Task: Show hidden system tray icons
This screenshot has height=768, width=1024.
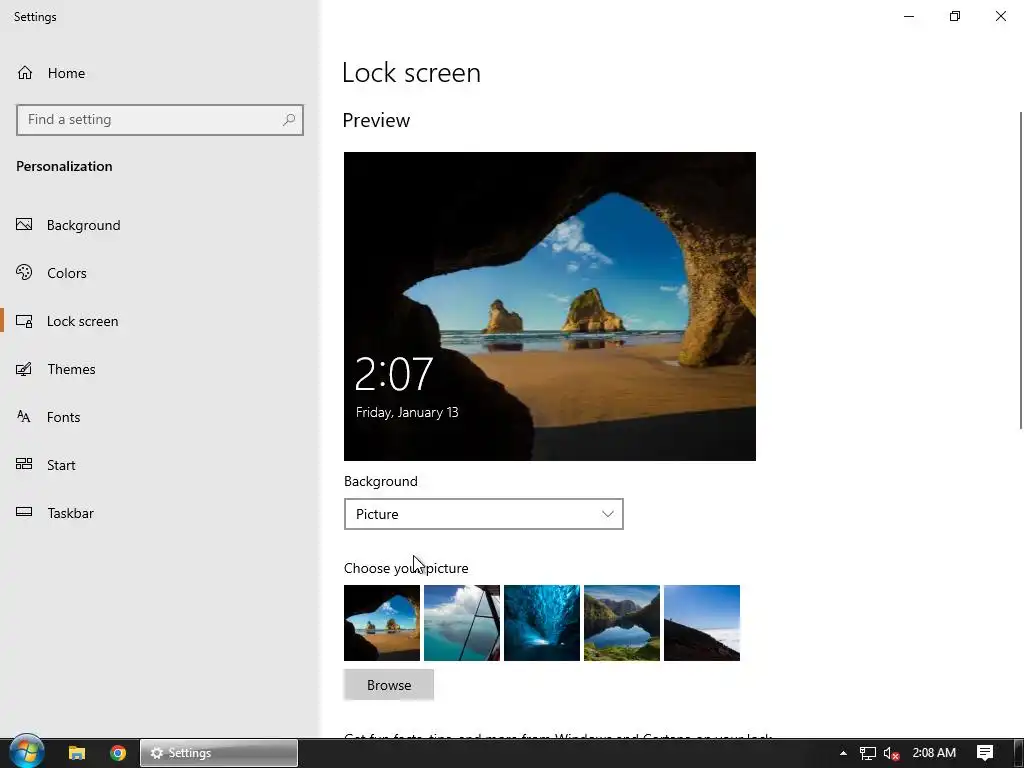Action: click(x=843, y=753)
